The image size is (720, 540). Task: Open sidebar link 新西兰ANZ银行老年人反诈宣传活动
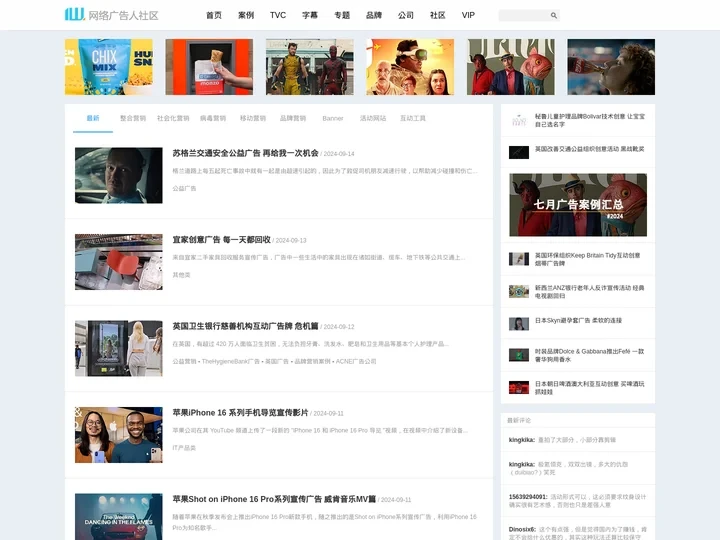pyautogui.click(x=590, y=292)
